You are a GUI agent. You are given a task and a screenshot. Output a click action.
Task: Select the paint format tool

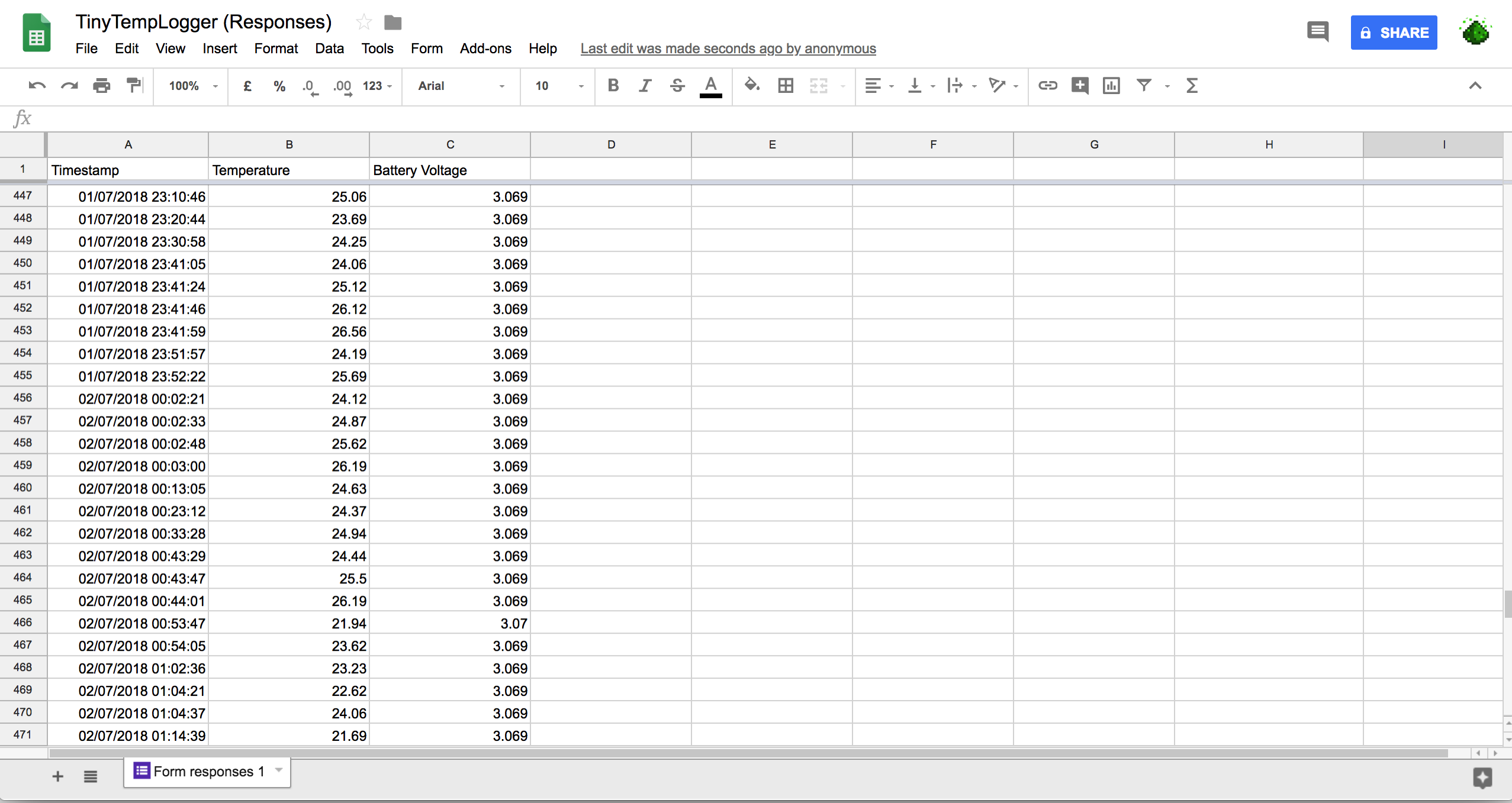(134, 86)
